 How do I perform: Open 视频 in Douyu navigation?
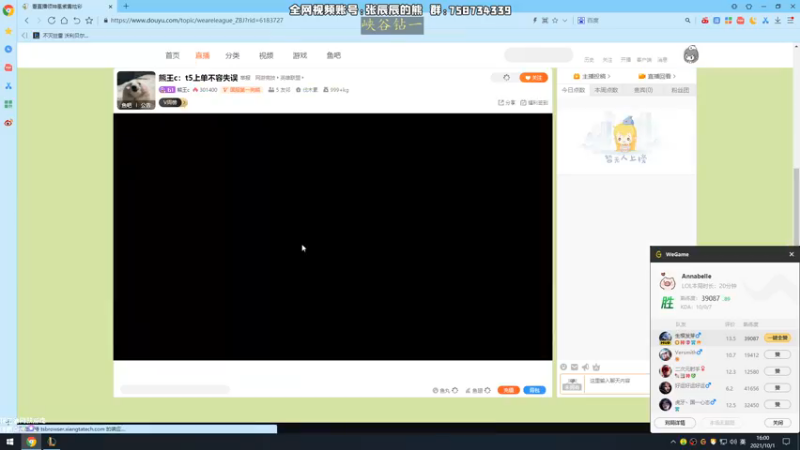point(266,55)
